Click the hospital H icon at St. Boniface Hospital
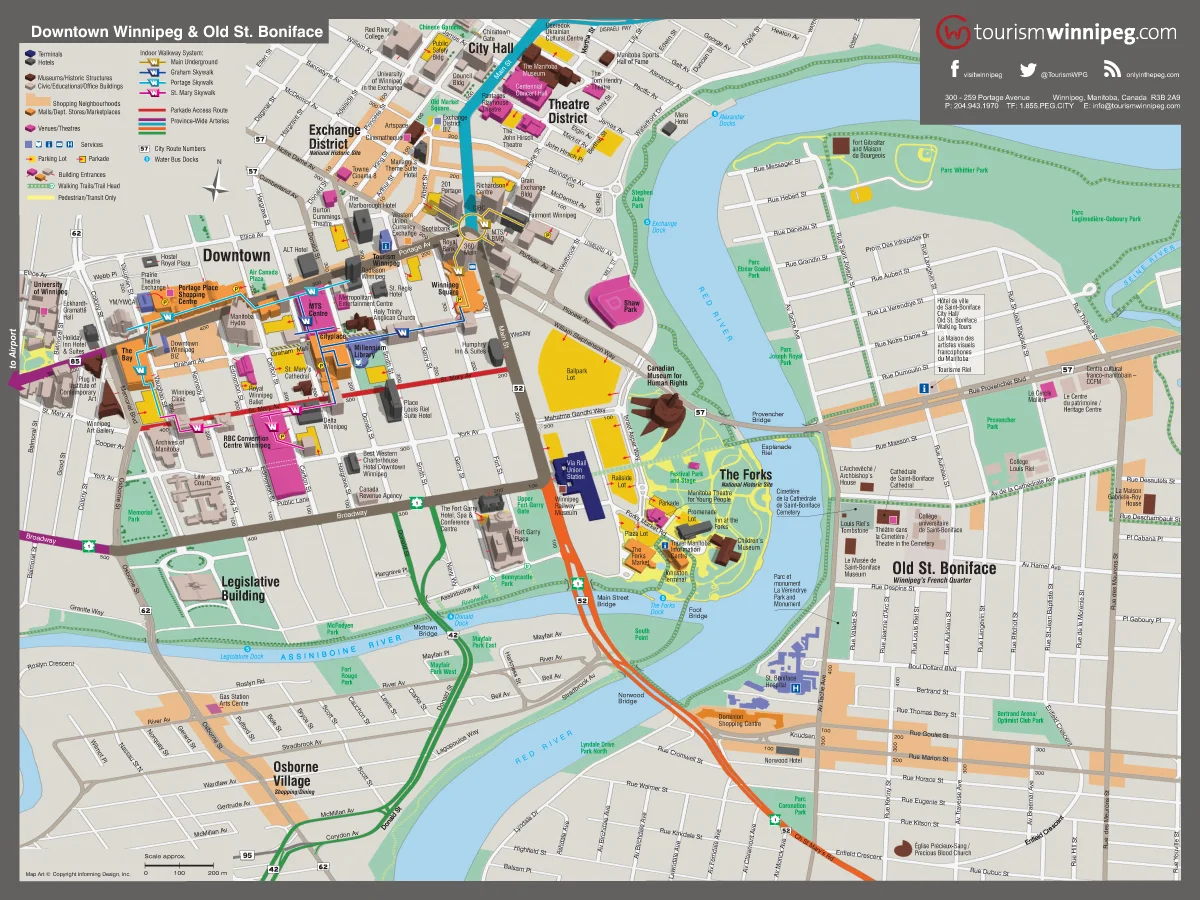 (x=797, y=687)
